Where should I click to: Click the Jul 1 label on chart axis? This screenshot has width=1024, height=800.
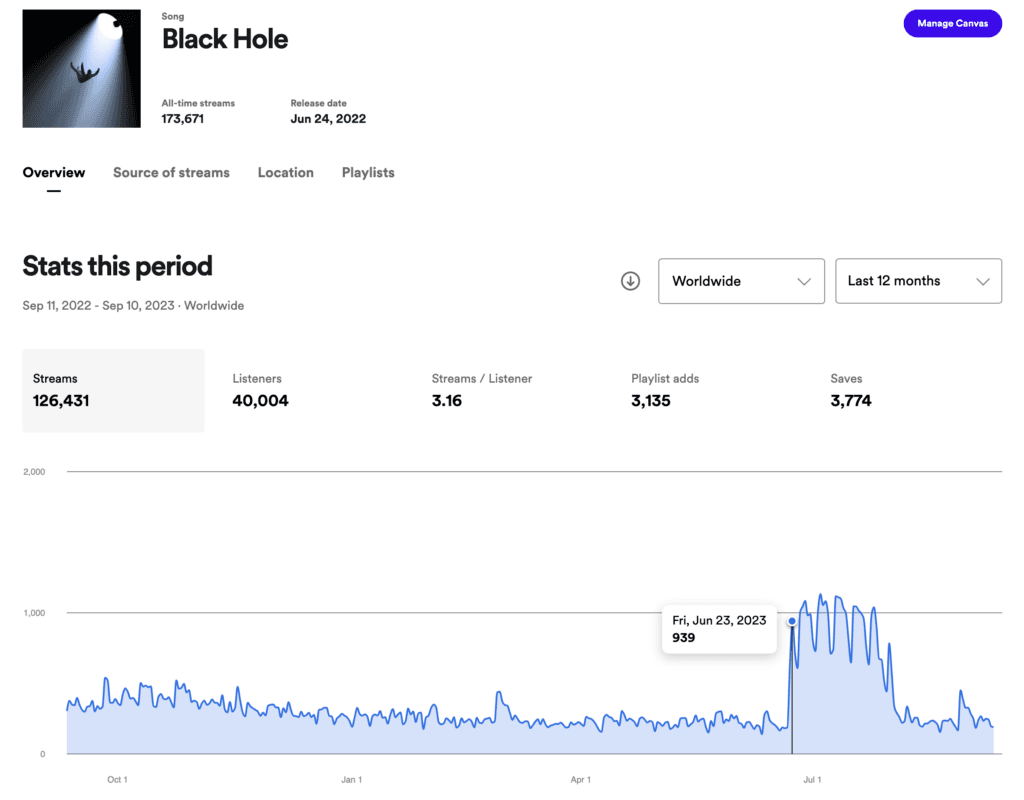[x=812, y=779]
